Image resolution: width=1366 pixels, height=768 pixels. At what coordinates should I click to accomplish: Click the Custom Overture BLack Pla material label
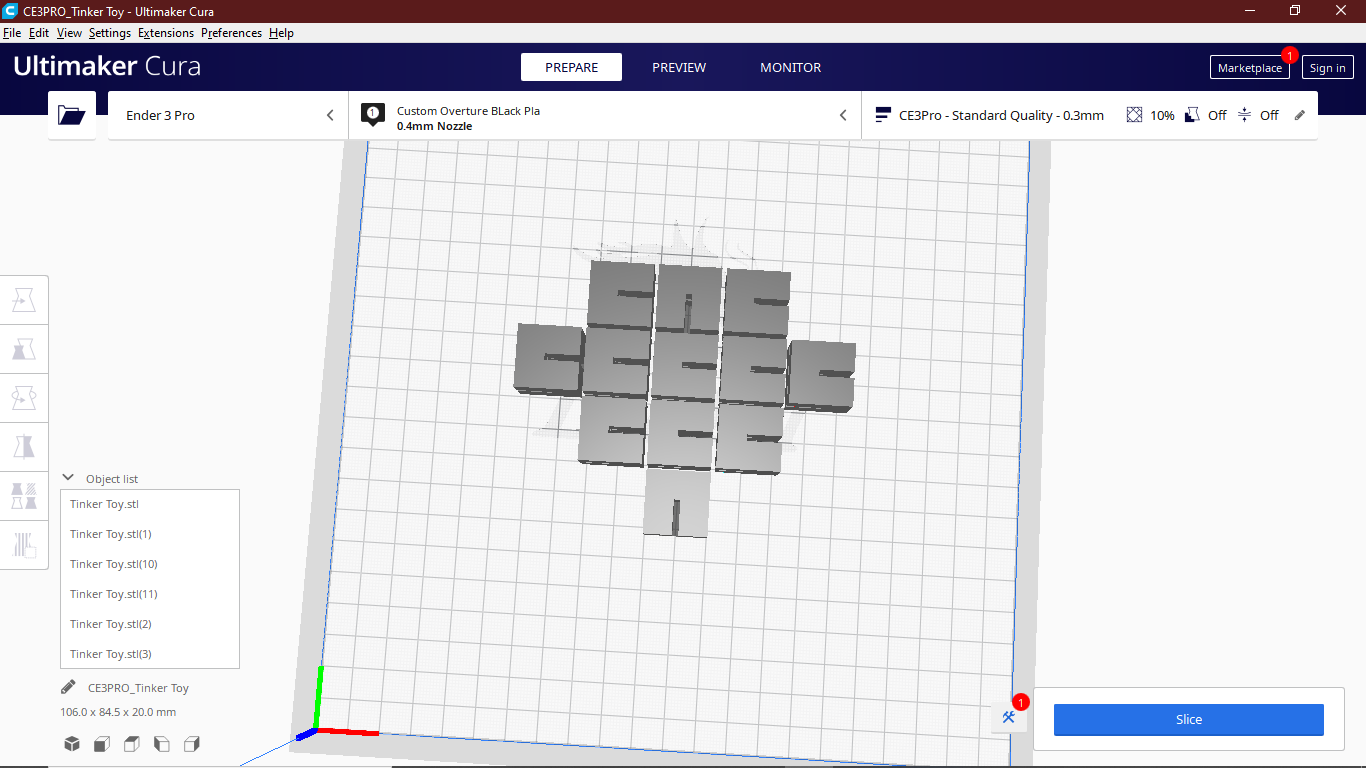click(468, 111)
